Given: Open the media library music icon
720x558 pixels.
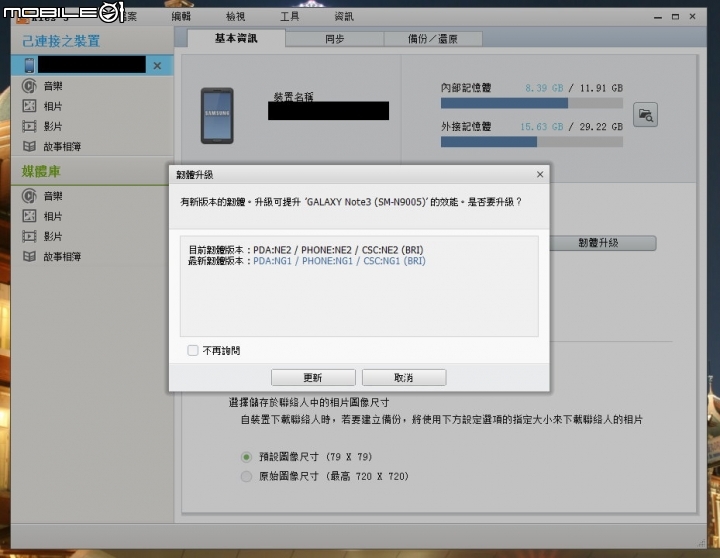Looking at the screenshot, I should pos(29,196).
